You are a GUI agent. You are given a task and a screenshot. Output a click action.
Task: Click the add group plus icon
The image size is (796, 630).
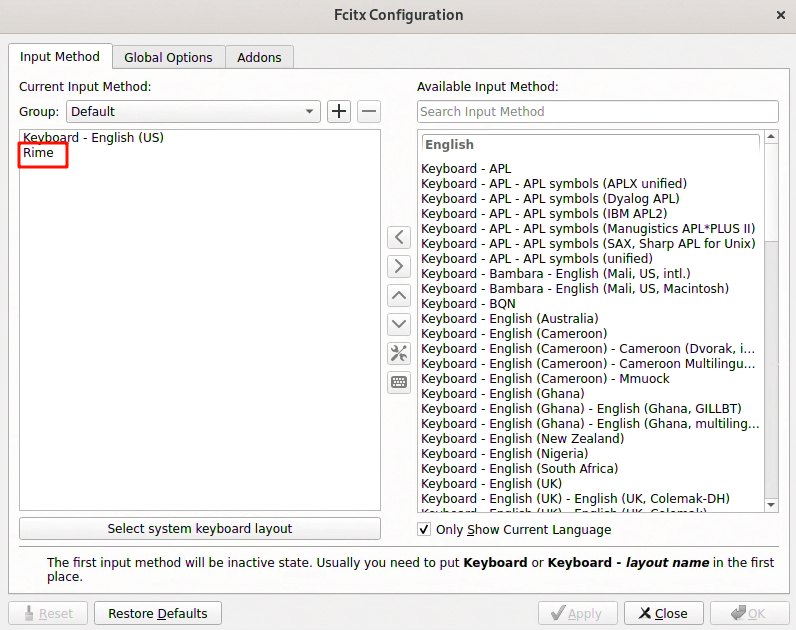(x=339, y=111)
